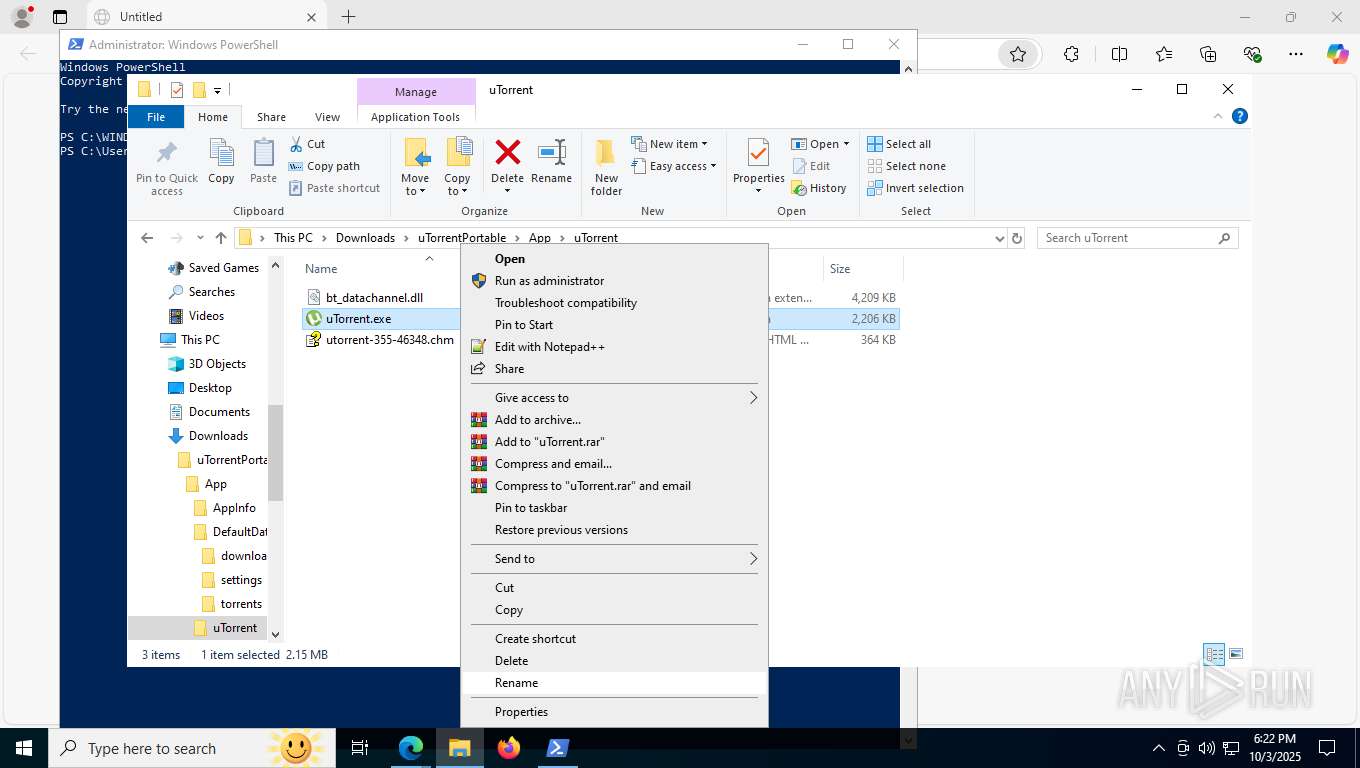Expand the address bar history dropdown

(x=999, y=238)
